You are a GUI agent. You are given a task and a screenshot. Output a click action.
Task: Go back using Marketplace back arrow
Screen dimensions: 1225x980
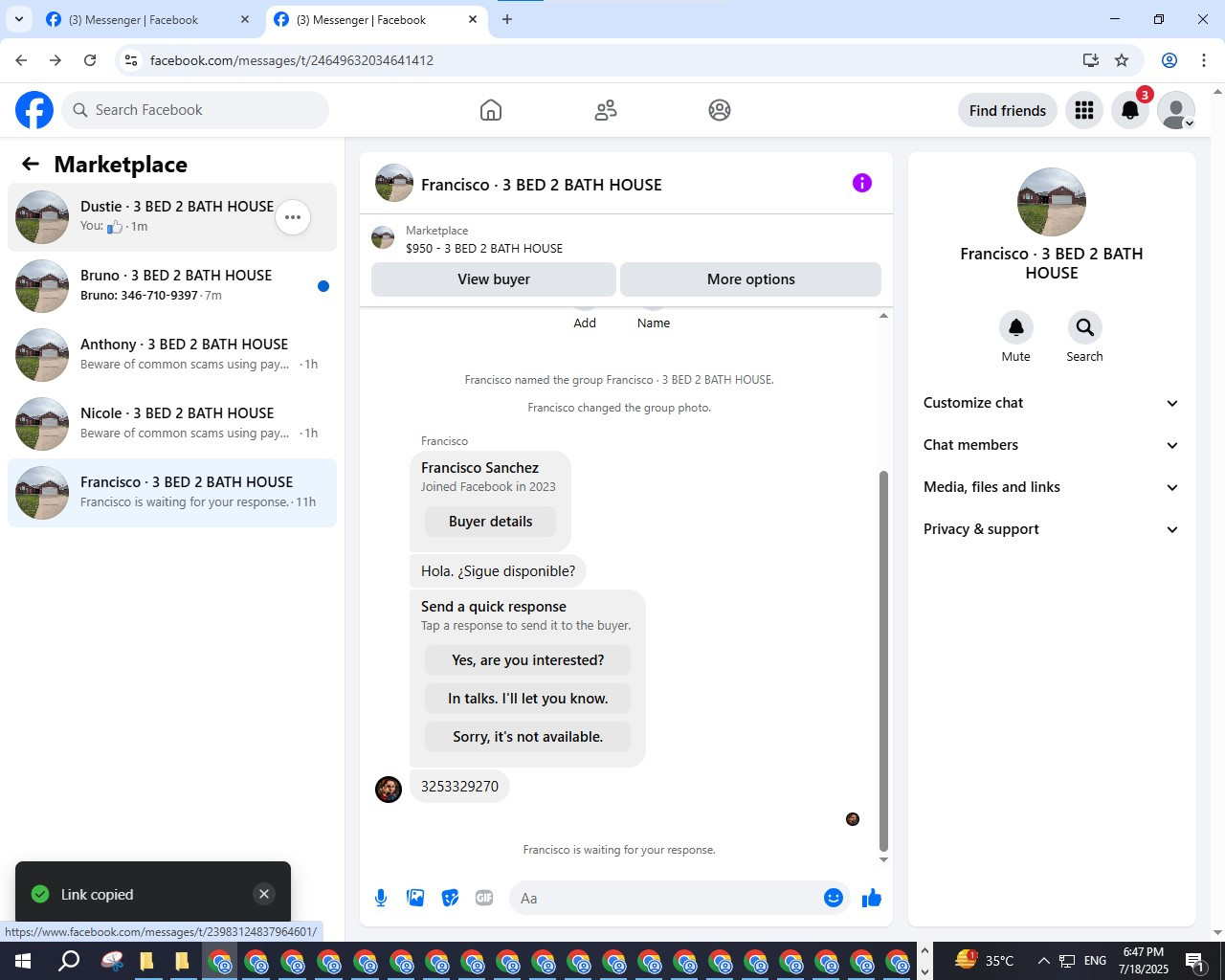[x=31, y=164]
